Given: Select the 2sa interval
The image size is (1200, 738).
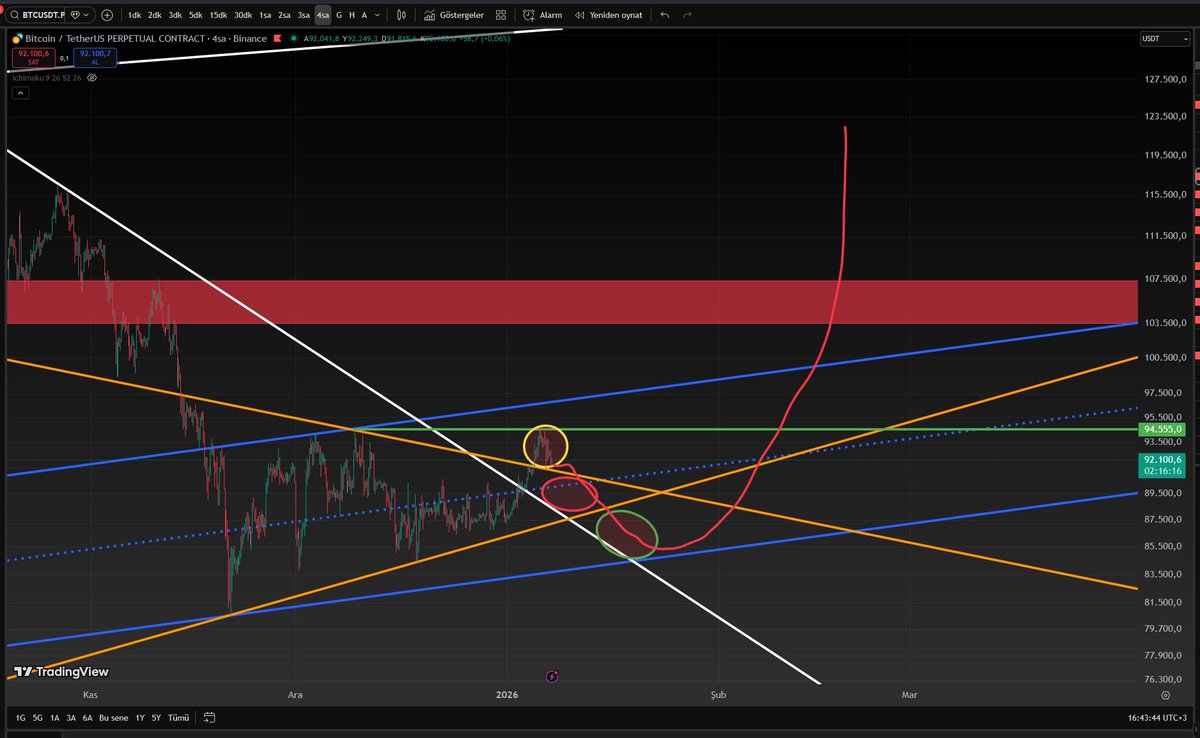Looking at the screenshot, I should 284,15.
